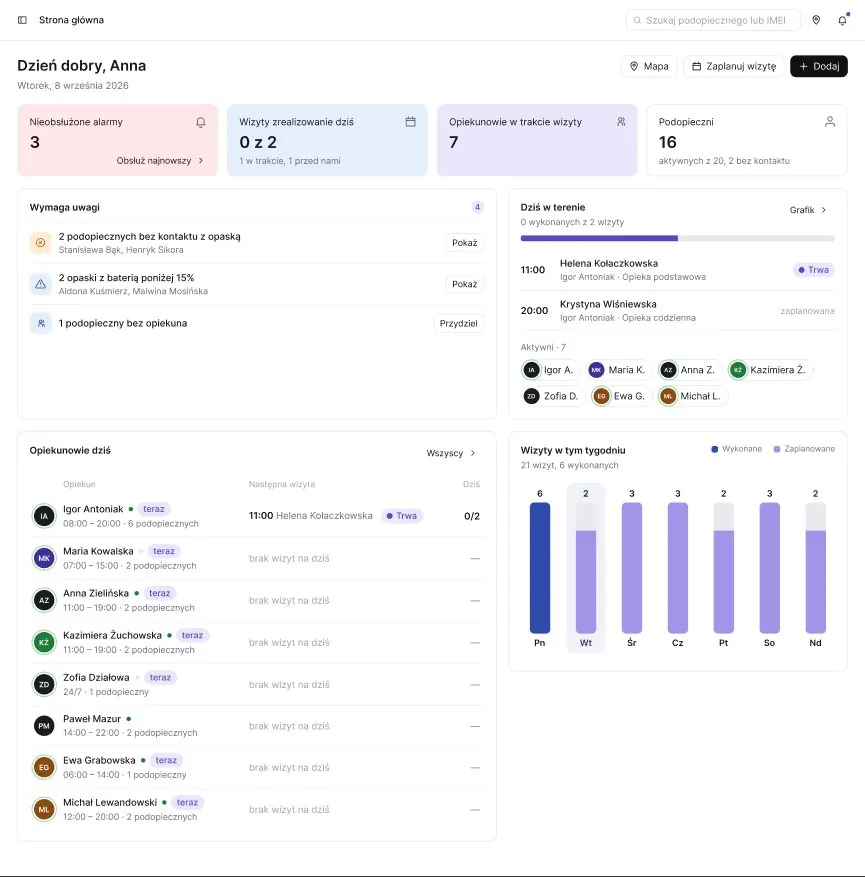Select Zofia Działowa name in caregivers list
Viewport: 865px width, 877px height.
click(x=96, y=677)
